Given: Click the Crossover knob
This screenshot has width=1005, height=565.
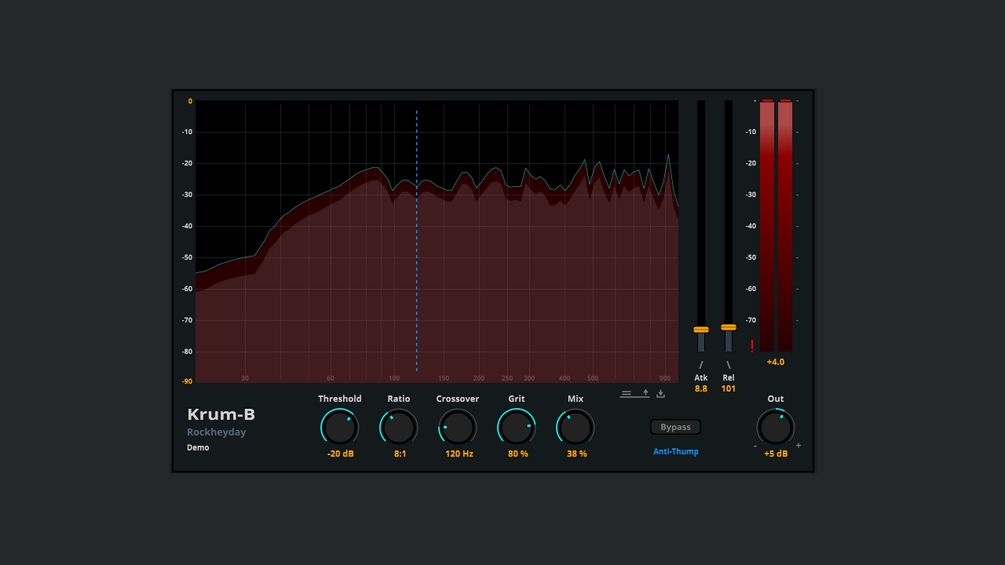Looking at the screenshot, I should pos(458,427).
